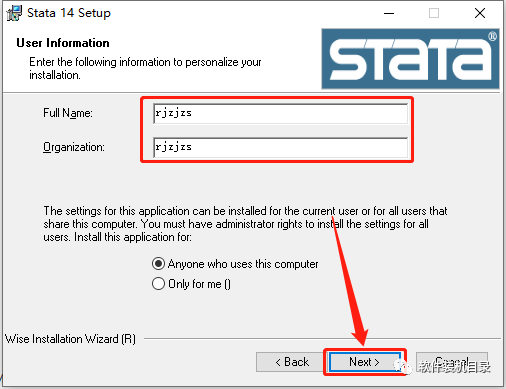The height and width of the screenshot is (389, 506).
Task: Click the Wise Installation Wizard text
Action: pos(70,339)
